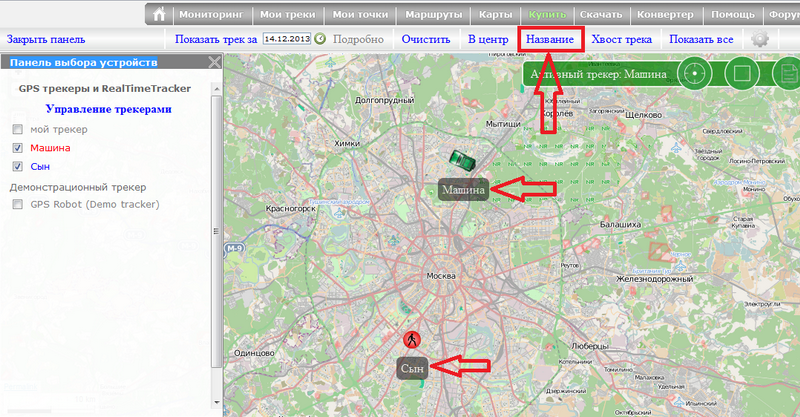Click the track date input field
Viewport: 800px width, 417px height.
[x=286, y=39]
